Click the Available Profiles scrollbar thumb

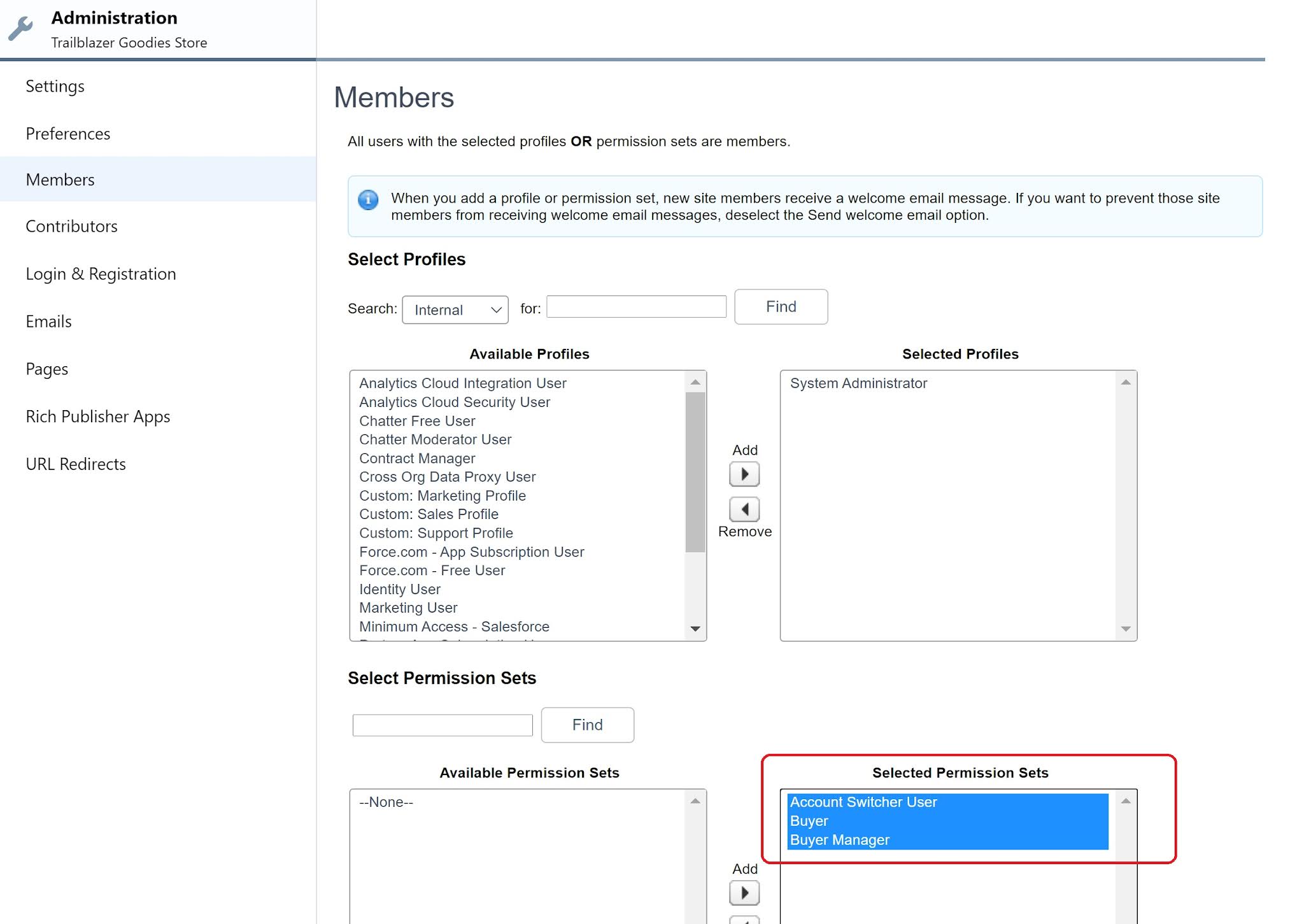click(695, 472)
